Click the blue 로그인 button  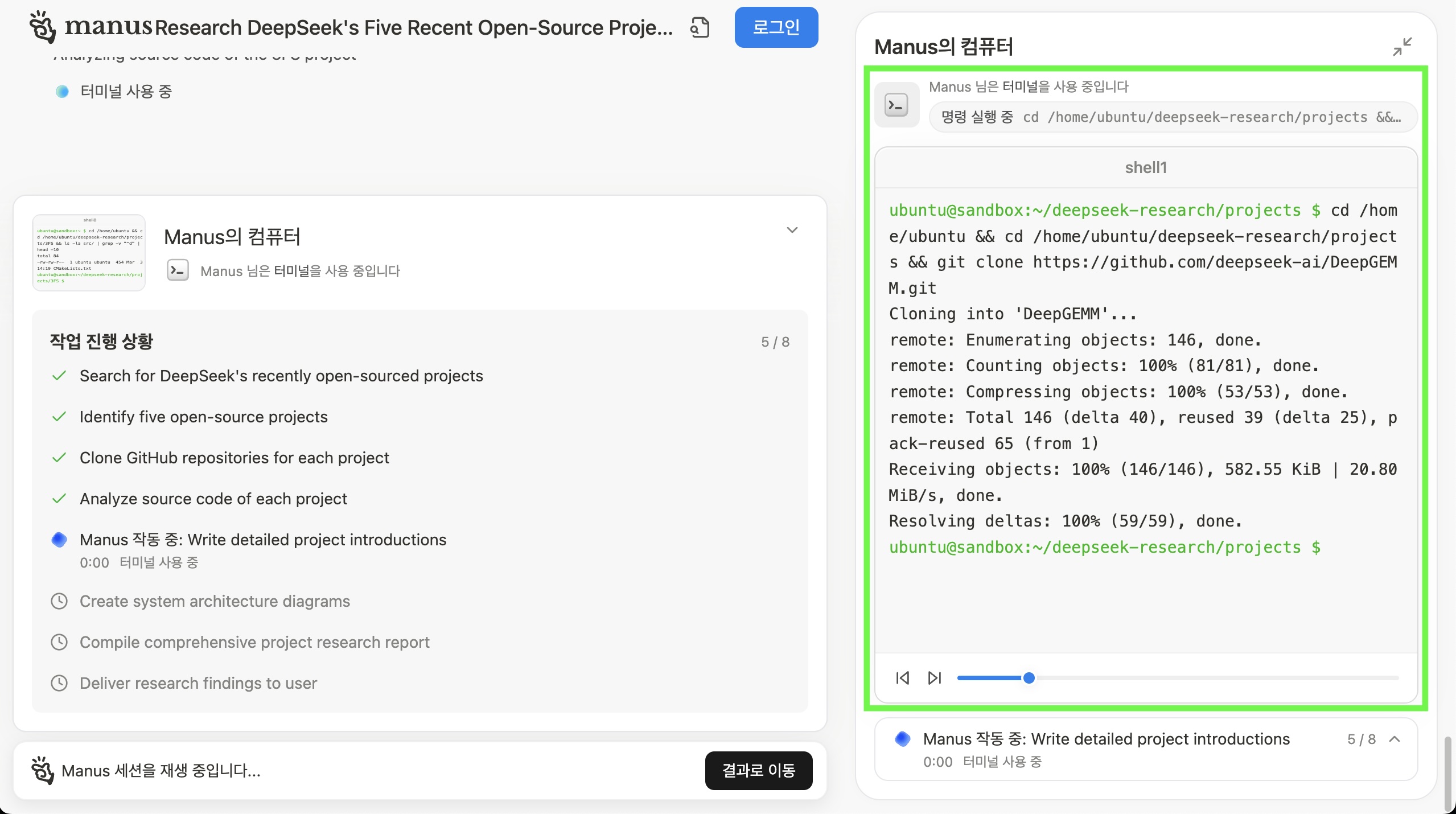tap(776, 27)
